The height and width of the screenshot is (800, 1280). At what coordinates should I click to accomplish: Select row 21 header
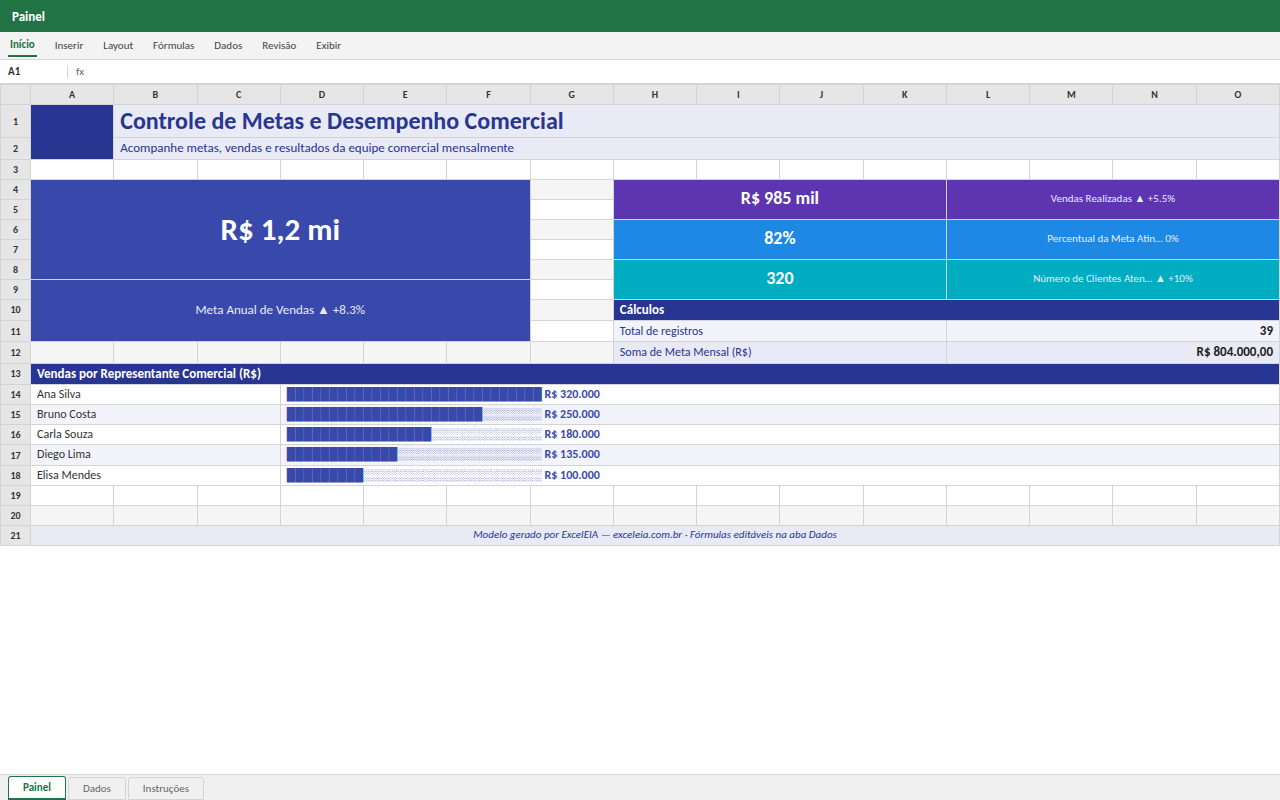(x=16, y=536)
